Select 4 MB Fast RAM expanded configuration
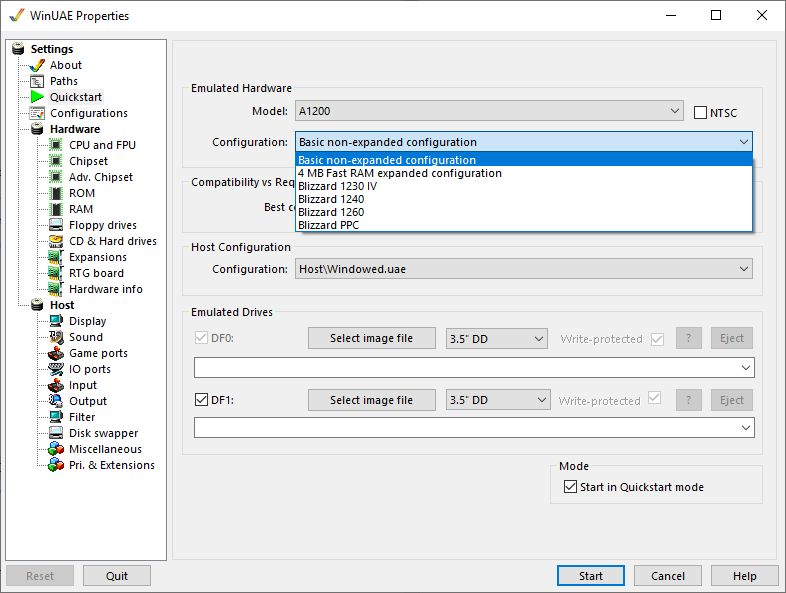The height and width of the screenshot is (593, 786). [400, 173]
